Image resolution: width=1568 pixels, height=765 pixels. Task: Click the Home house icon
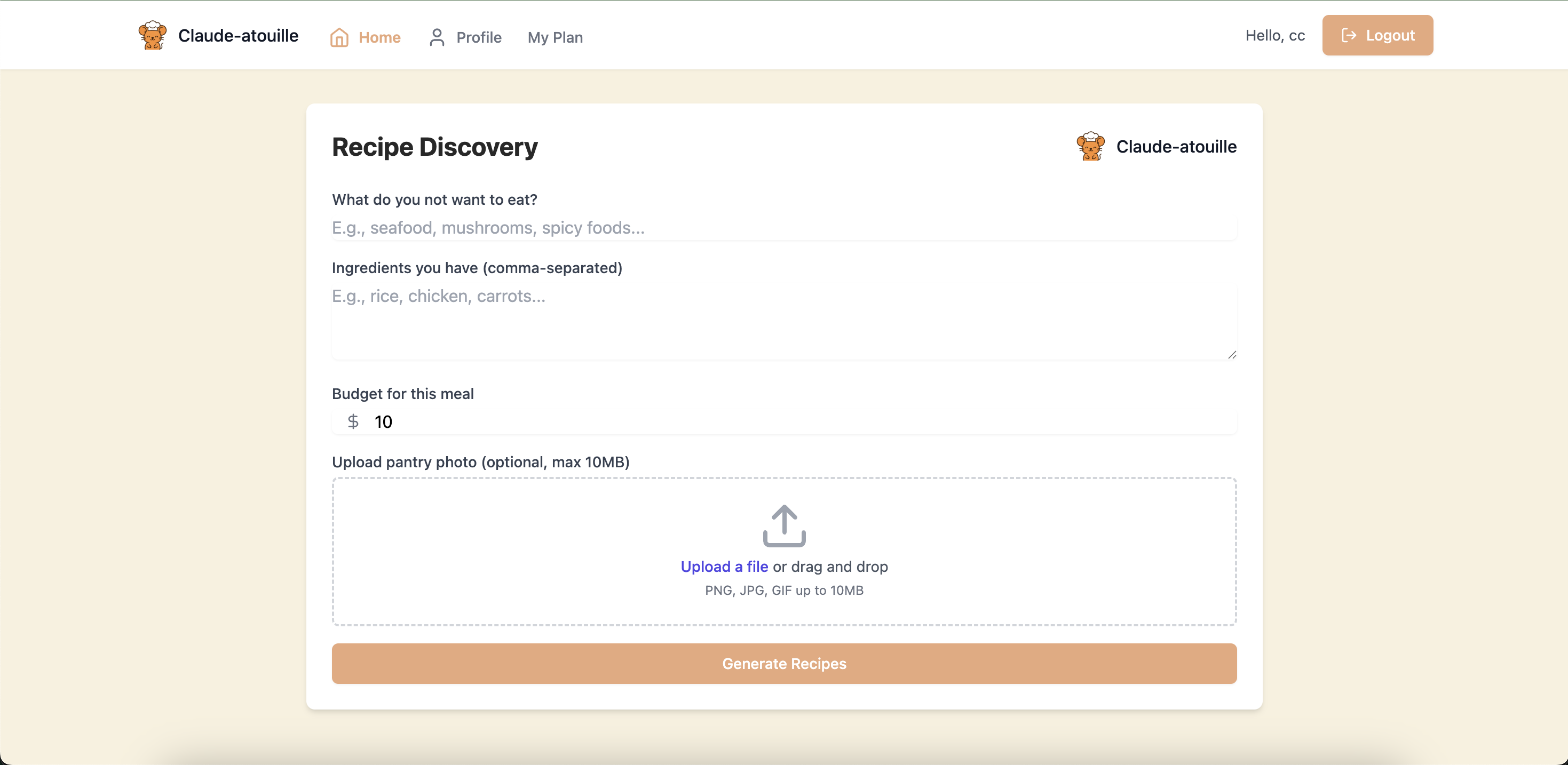339,37
